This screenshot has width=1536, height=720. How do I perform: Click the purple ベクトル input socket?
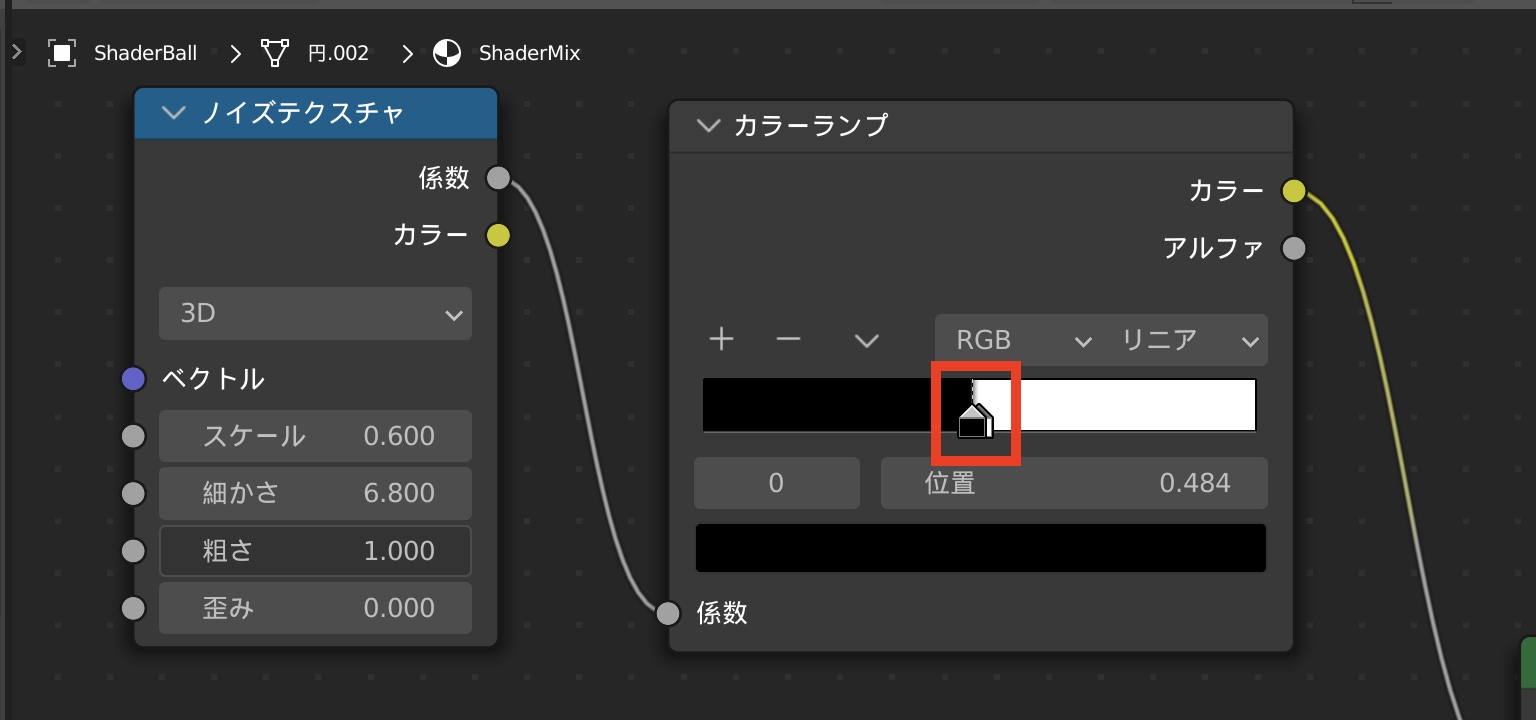tap(133, 379)
